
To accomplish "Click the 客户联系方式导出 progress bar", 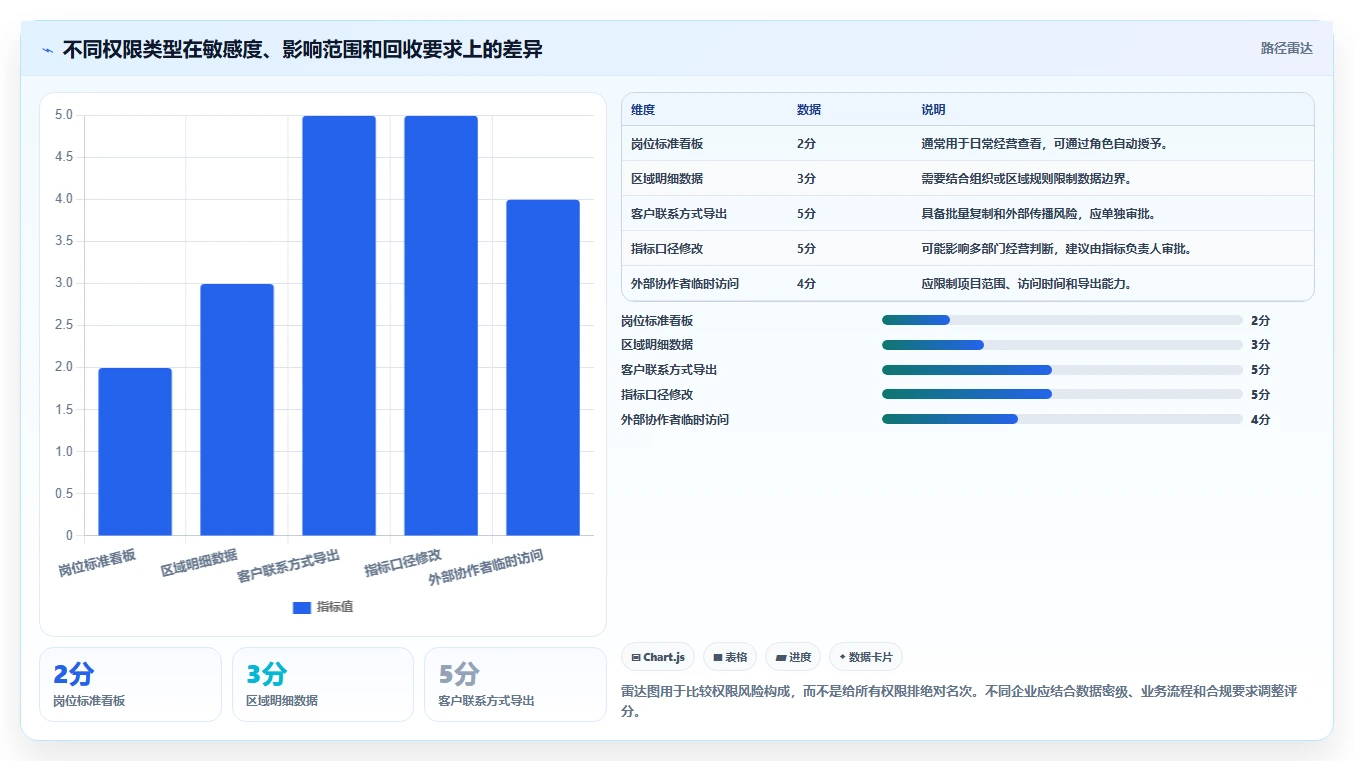I will click(1062, 370).
